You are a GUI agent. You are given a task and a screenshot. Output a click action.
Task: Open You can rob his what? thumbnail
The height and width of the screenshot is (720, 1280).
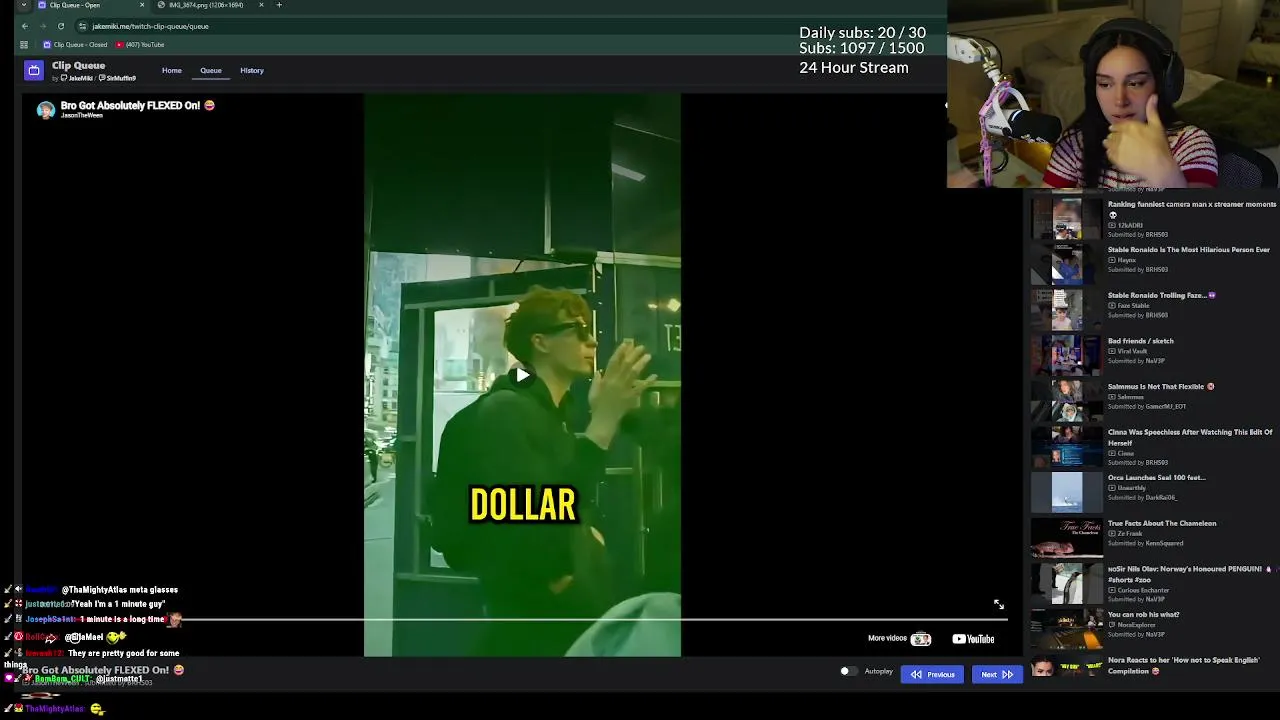[x=1067, y=630]
